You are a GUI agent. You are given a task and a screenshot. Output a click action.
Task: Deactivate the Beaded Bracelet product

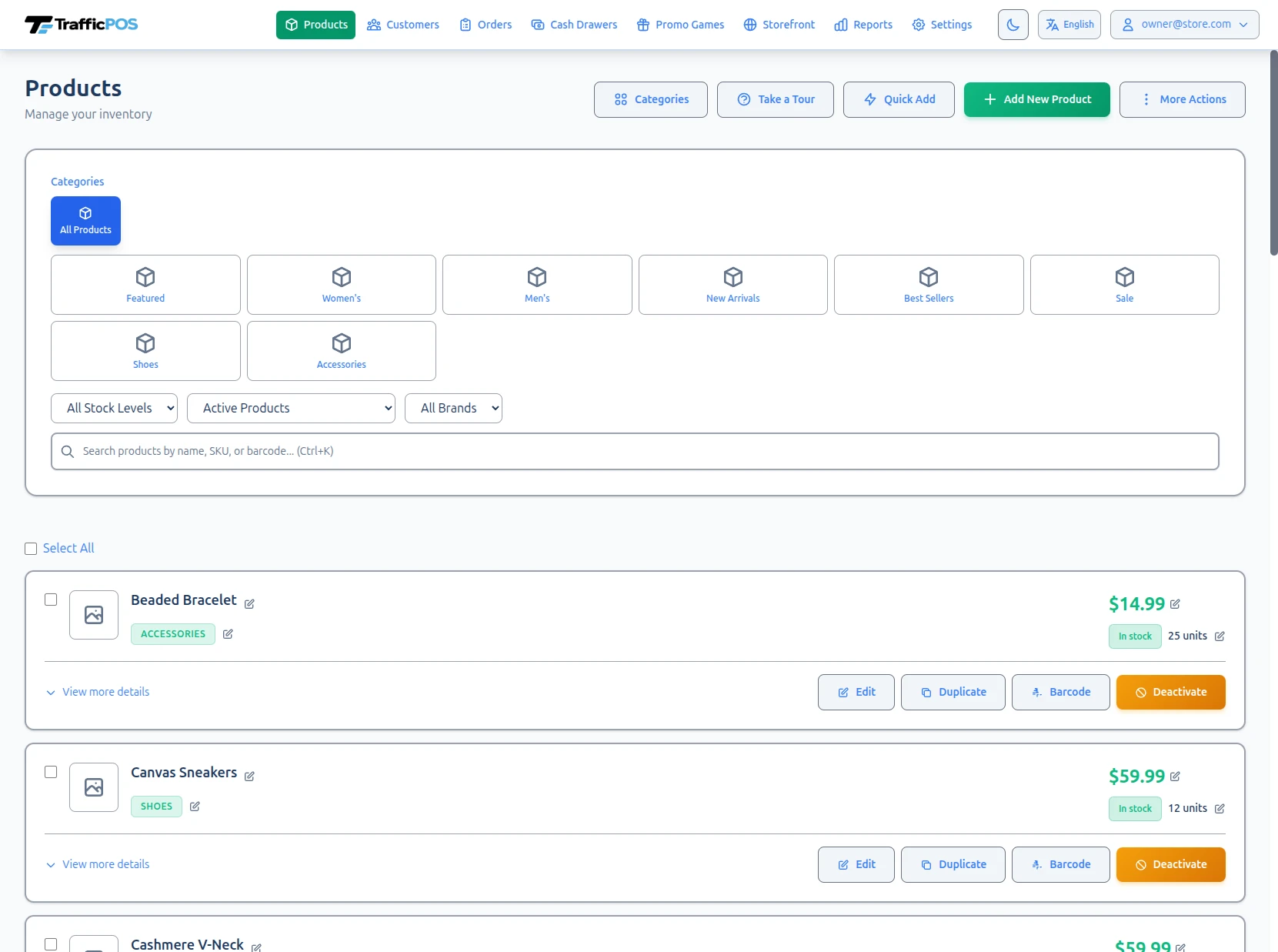(1171, 692)
